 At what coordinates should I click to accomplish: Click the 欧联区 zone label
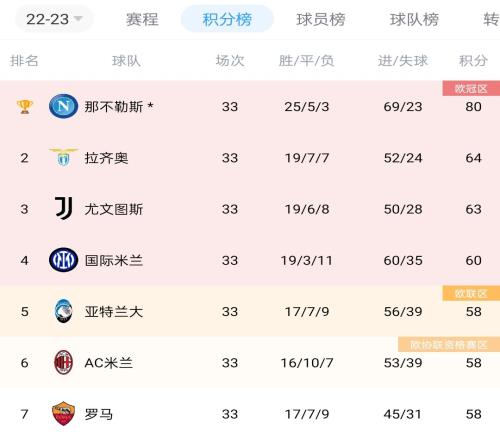471,293
